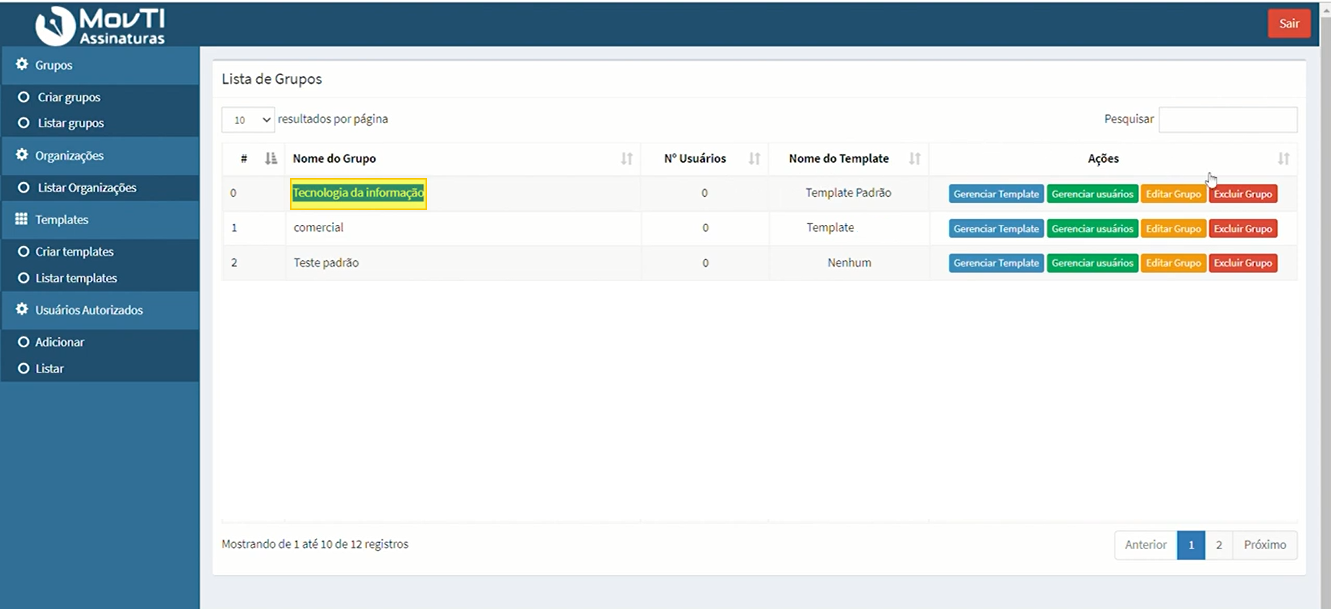The image size is (1331, 609).
Task: Select pagination page 2
Action: pyautogui.click(x=1219, y=545)
